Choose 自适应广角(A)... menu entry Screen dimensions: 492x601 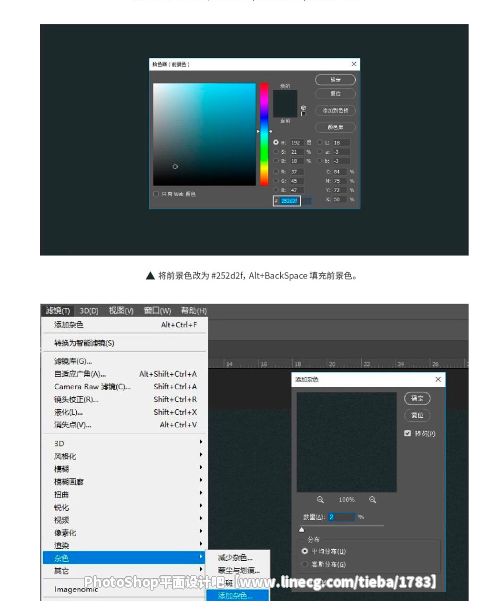125,374
